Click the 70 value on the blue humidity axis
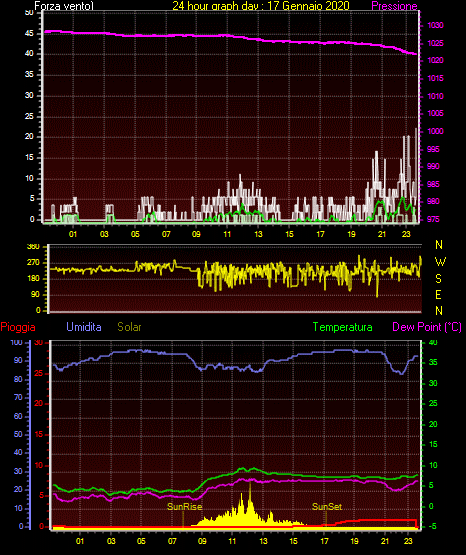 pos(18,397)
